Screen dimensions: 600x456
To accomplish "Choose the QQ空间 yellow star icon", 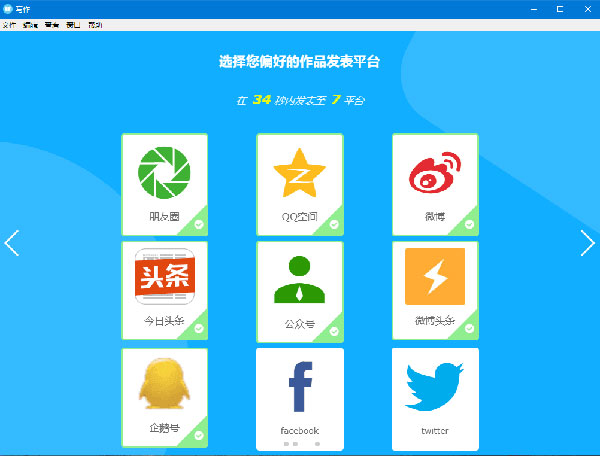I will click(300, 173).
